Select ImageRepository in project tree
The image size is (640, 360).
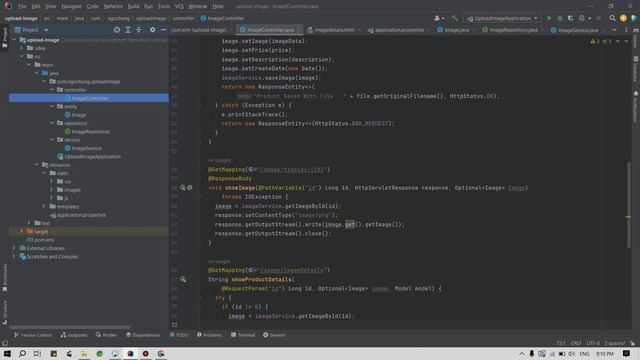90,131
